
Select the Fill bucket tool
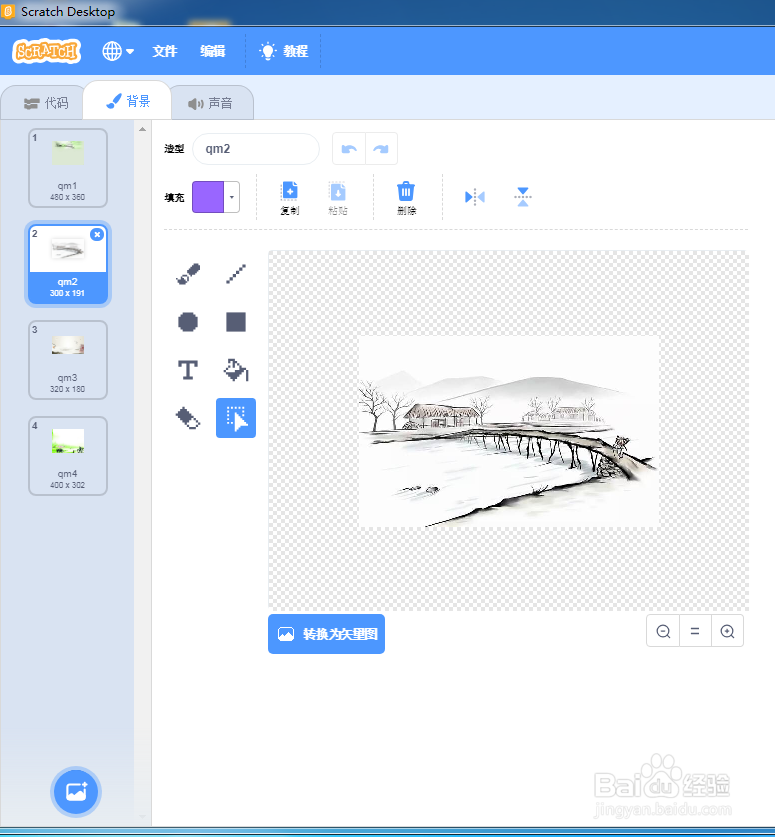235,370
